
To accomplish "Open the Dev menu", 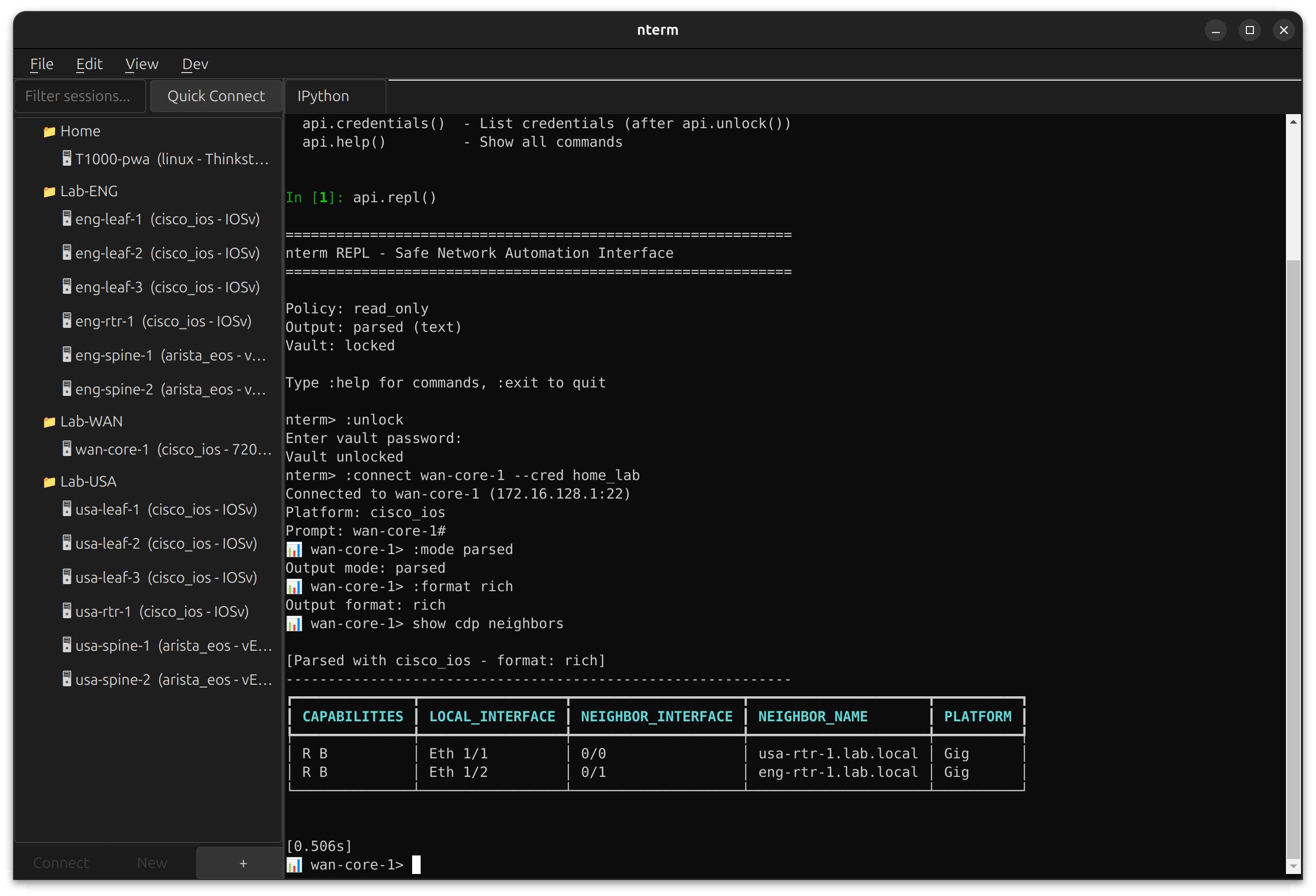I will pos(195,64).
